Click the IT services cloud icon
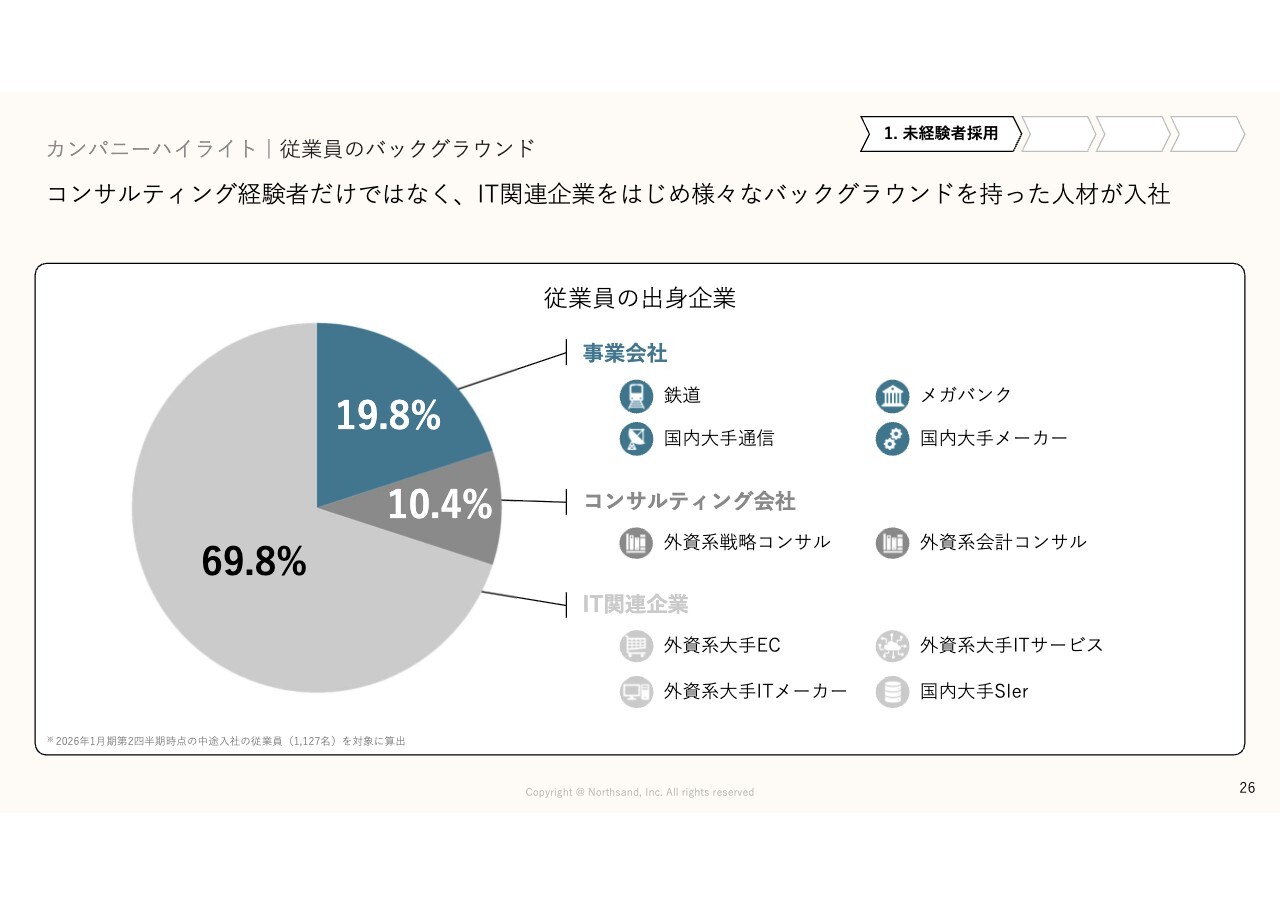 (892, 646)
